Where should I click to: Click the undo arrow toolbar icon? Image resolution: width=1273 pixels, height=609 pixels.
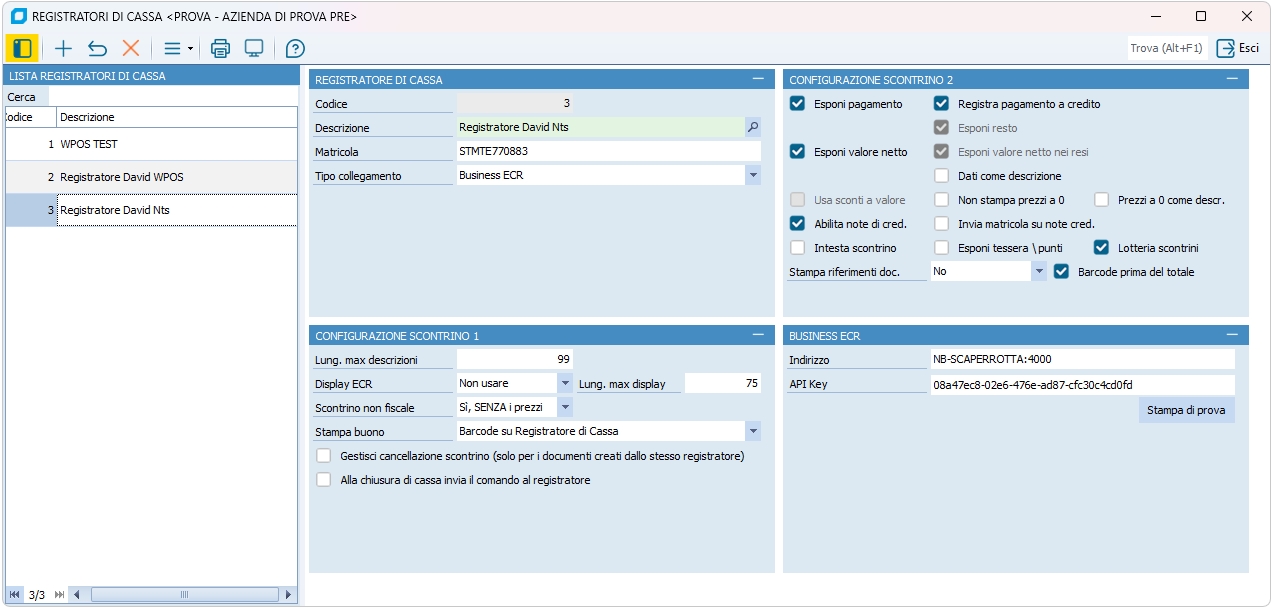point(97,48)
